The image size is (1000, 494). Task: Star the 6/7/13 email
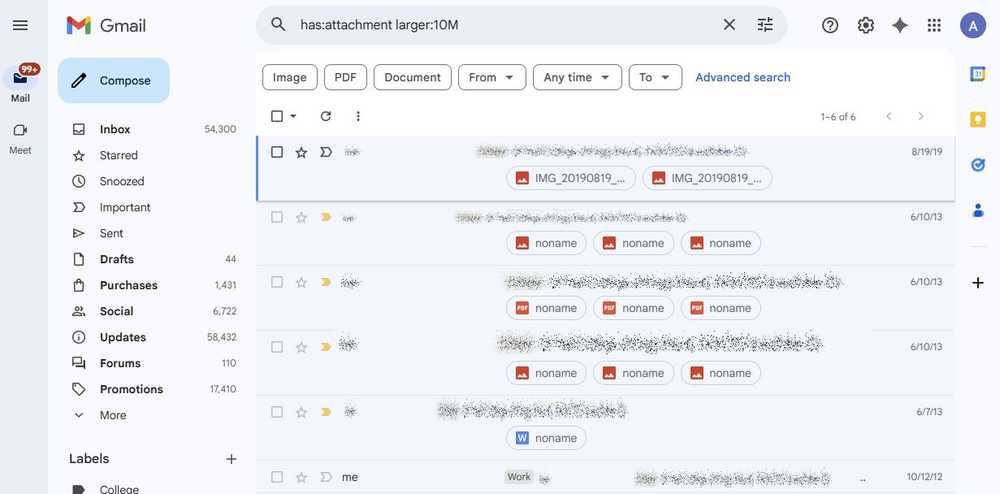click(301, 412)
